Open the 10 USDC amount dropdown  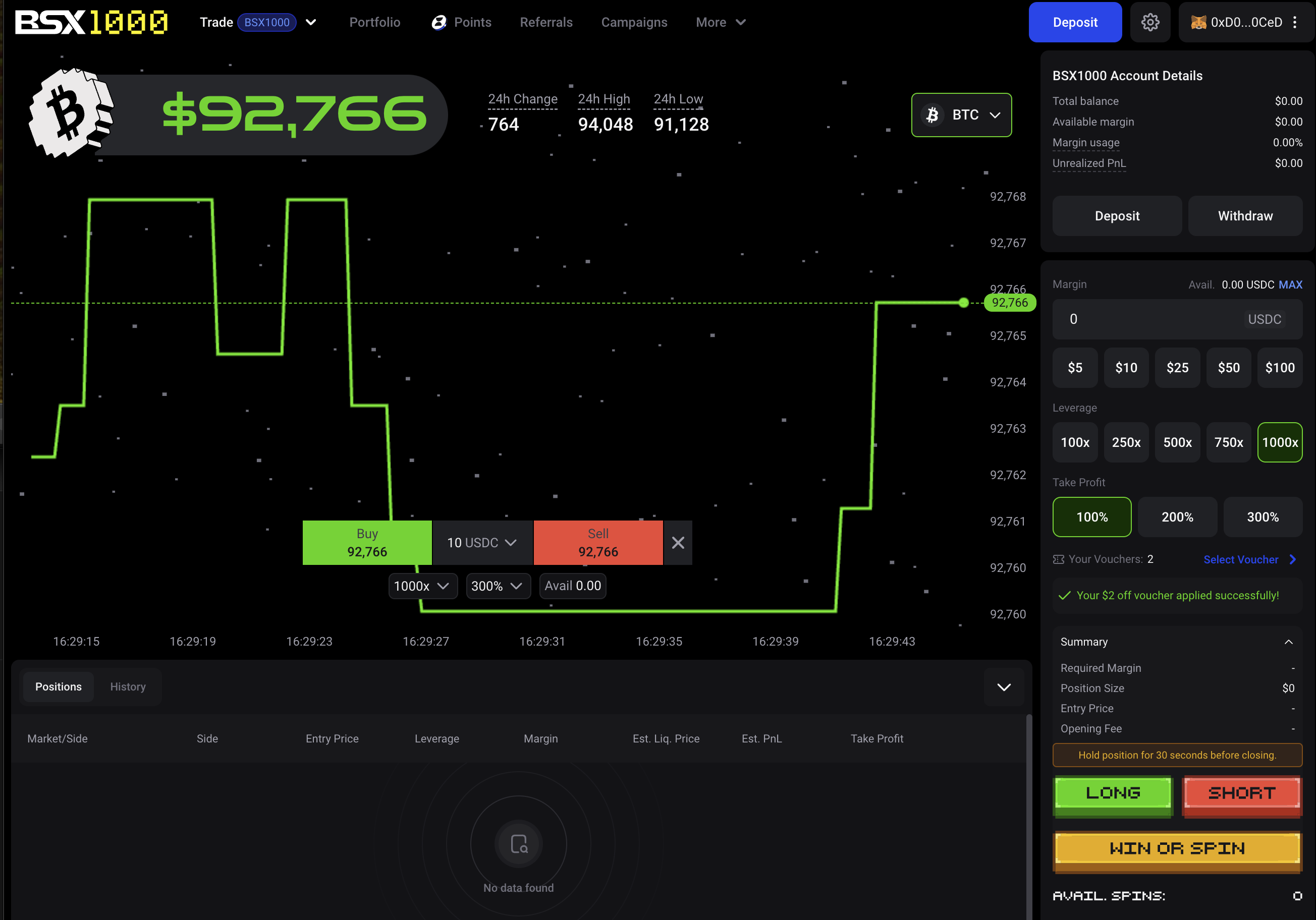482,543
